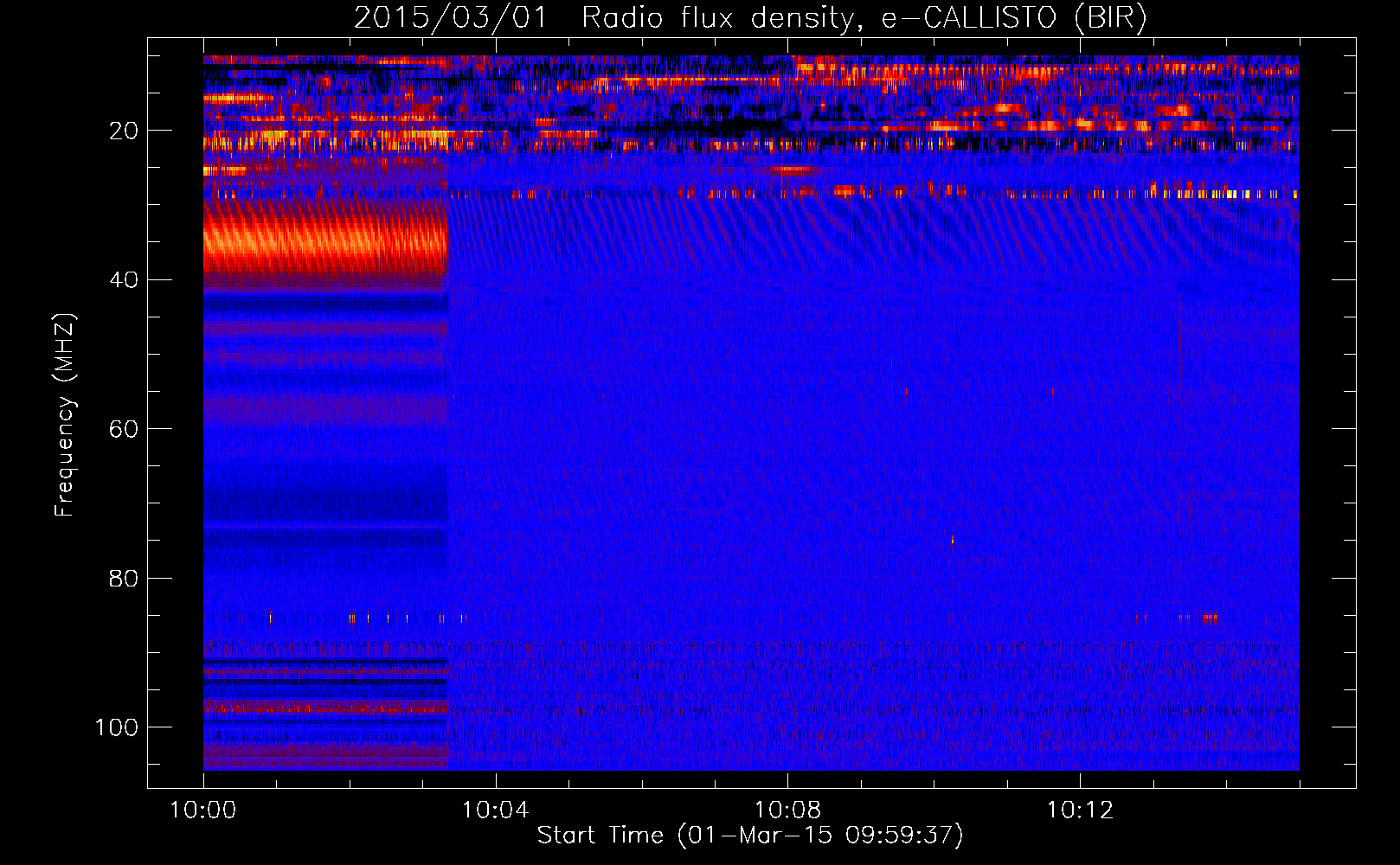
Task: Click the '80' frequency tick label
Action: (x=124, y=578)
